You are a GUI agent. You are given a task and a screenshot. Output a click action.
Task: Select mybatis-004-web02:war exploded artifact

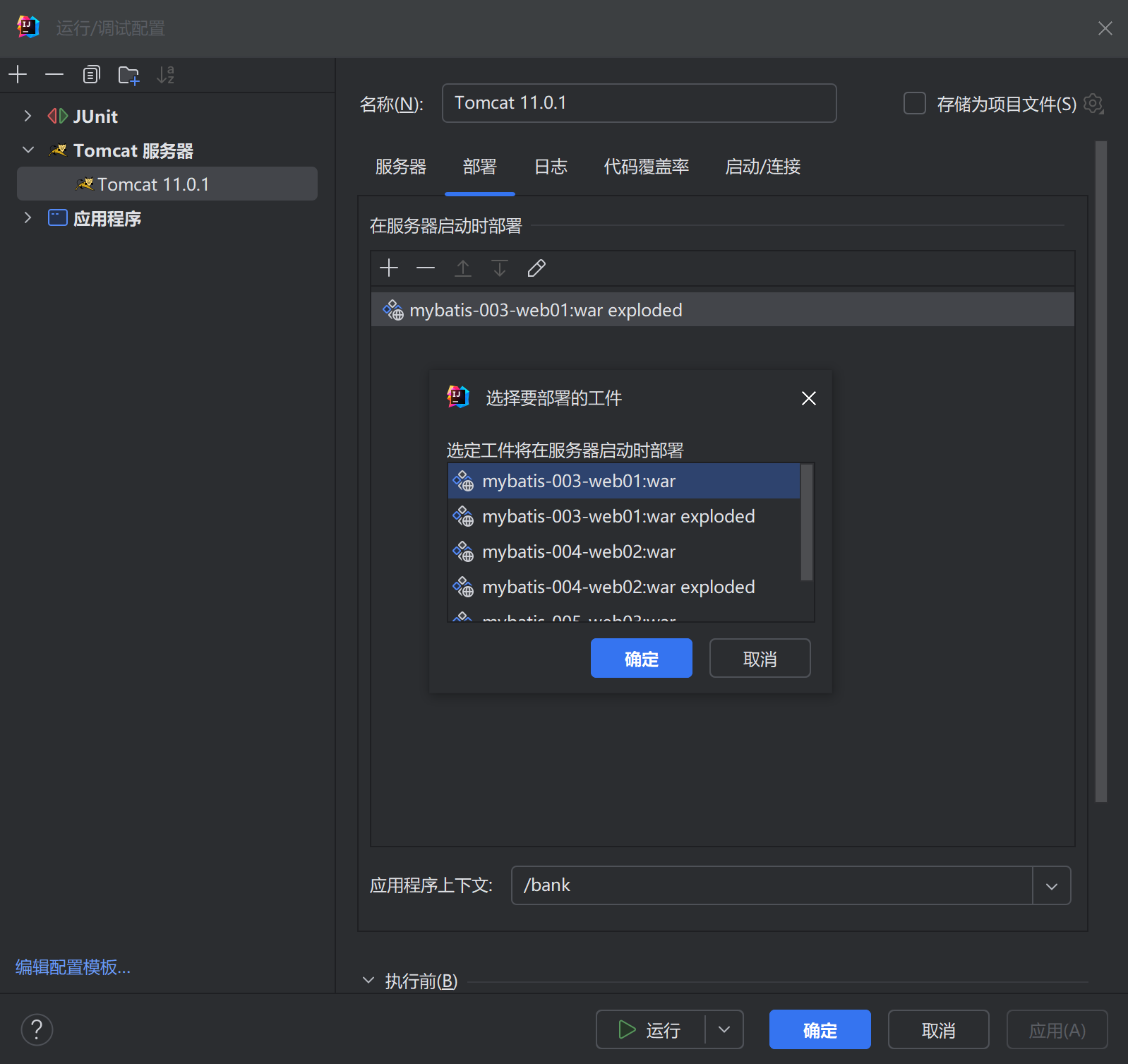coord(624,587)
